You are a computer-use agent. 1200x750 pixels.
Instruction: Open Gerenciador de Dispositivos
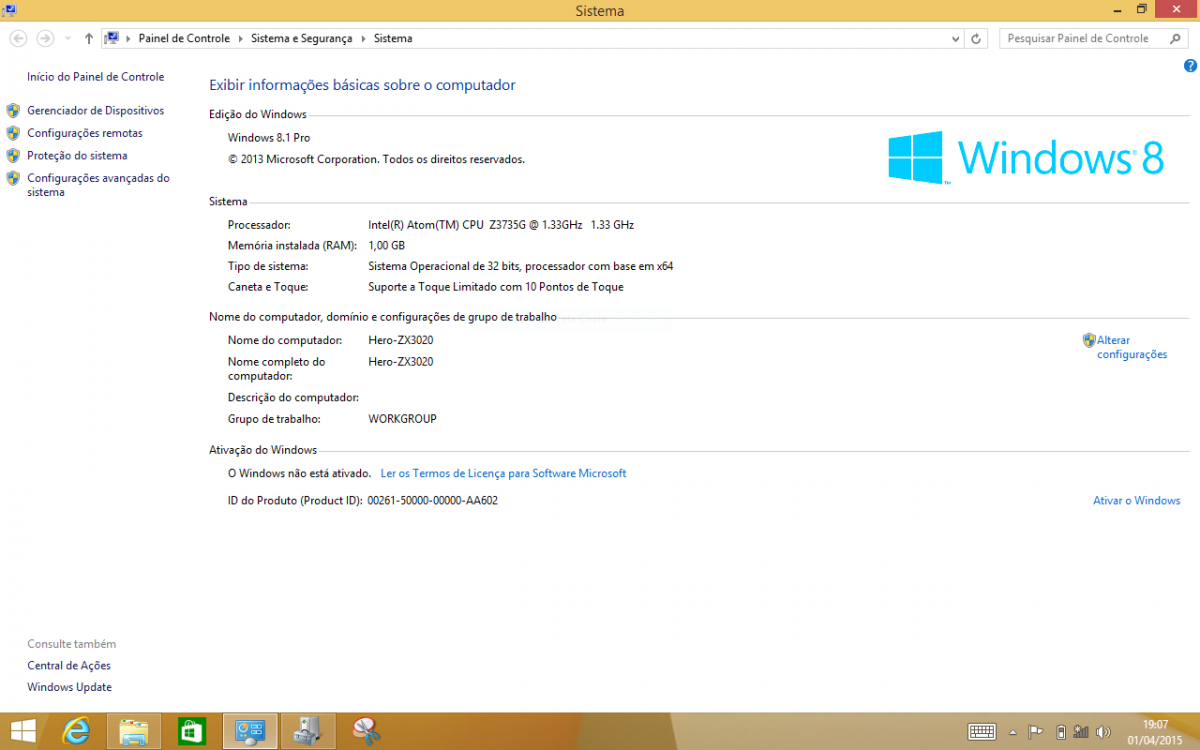pos(96,111)
